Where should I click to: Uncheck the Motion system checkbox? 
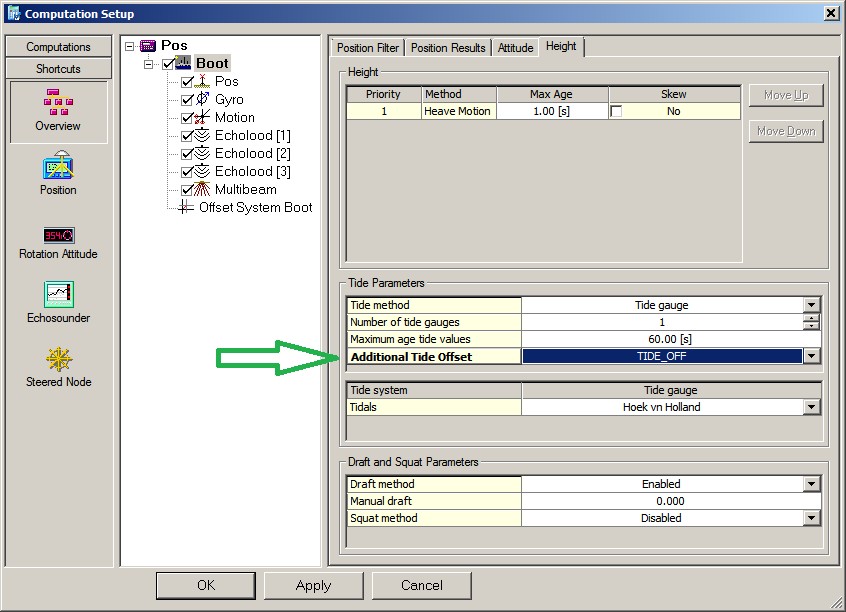187,118
